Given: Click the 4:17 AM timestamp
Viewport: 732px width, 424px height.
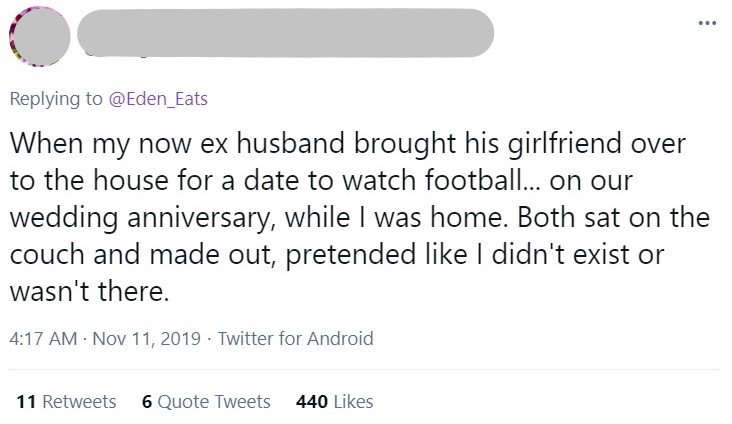Looking at the screenshot, I should pos(46,339).
